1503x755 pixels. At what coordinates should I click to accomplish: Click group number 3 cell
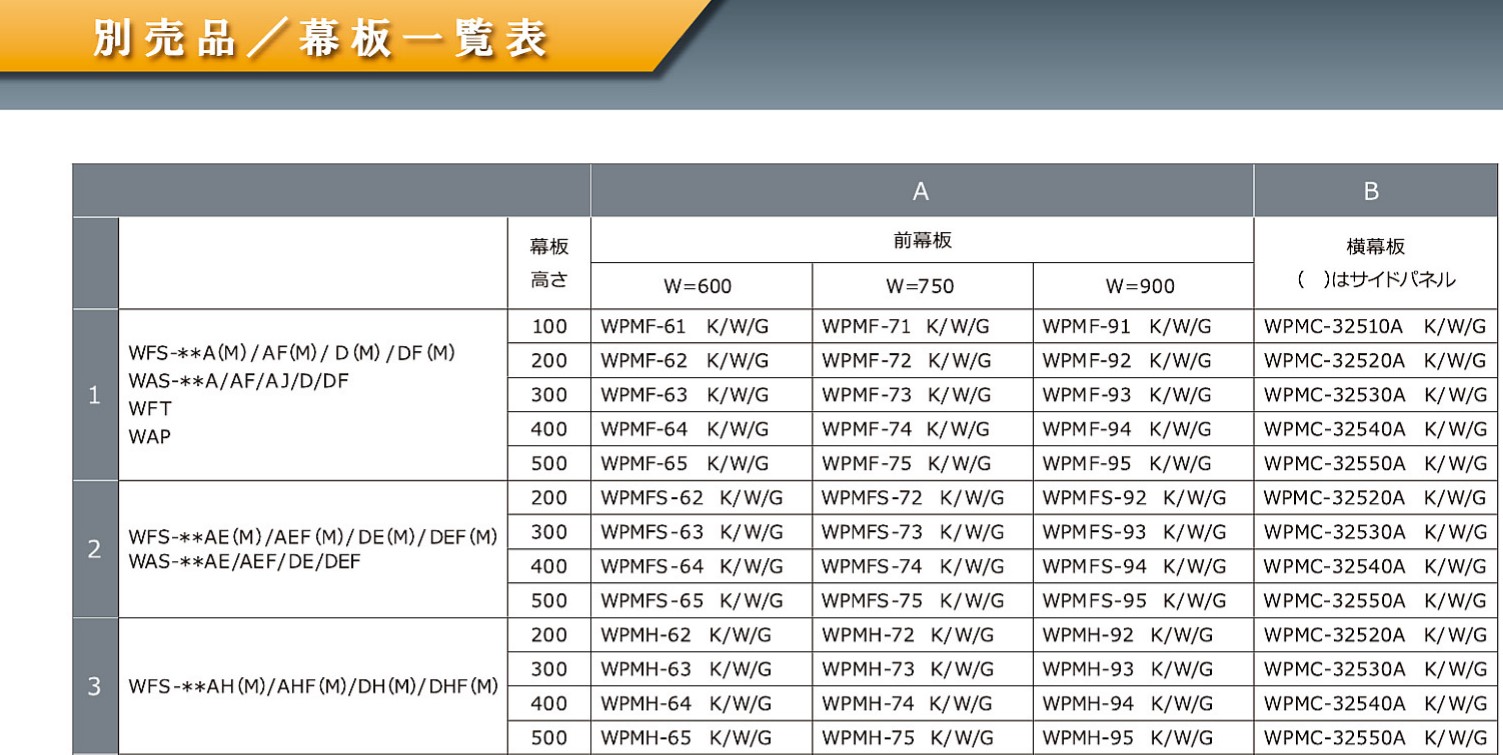[x=95, y=686]
